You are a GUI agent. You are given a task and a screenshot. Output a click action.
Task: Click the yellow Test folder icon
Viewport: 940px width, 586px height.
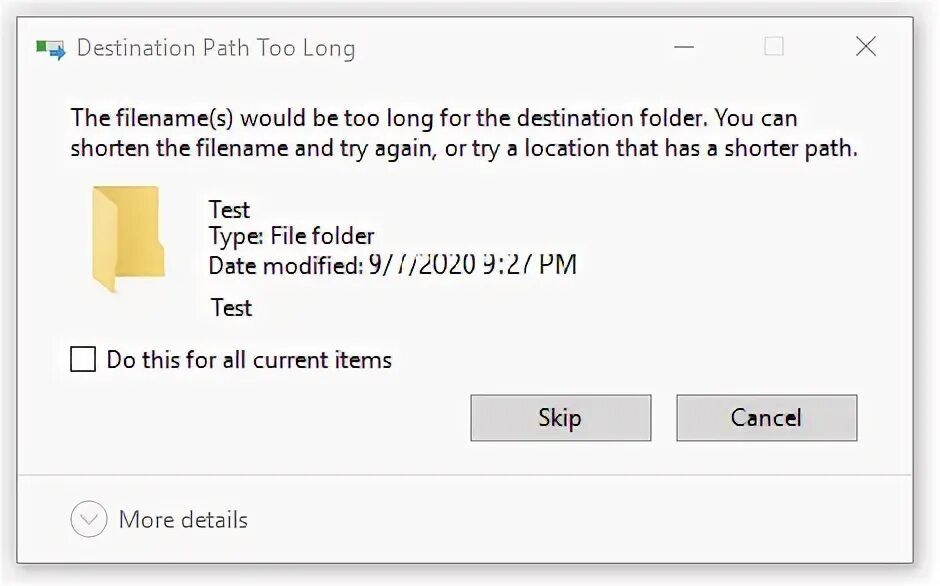tap(127, 238)
